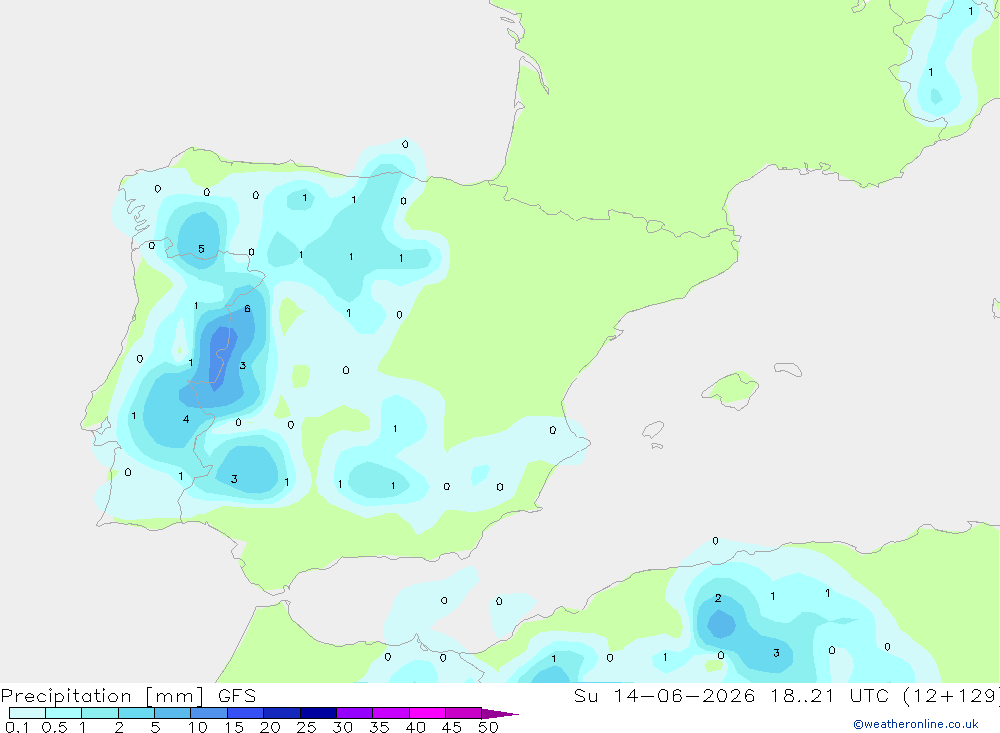Click the '5' precipitation value in Galicia
The image size is (1000, 733).
[x=202, y=249]
